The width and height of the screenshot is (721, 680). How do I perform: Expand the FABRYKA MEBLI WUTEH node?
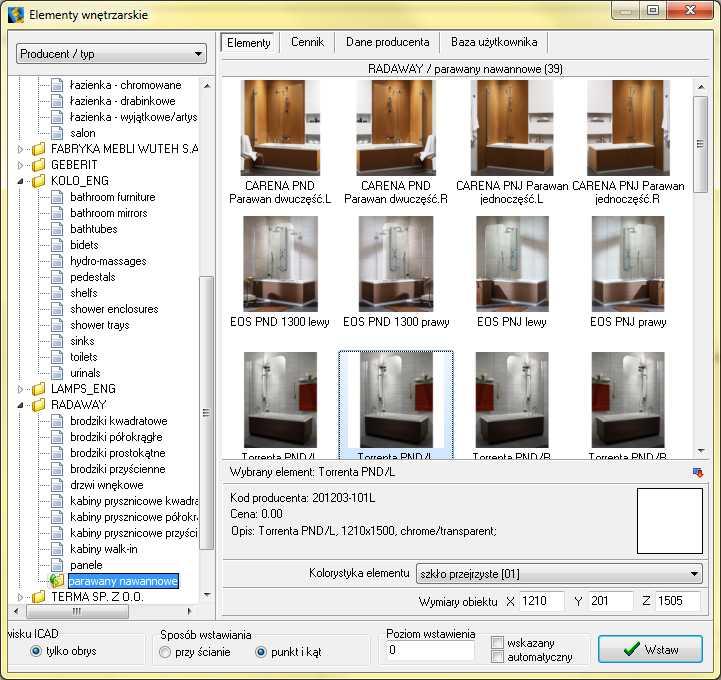tap(20, 149)
